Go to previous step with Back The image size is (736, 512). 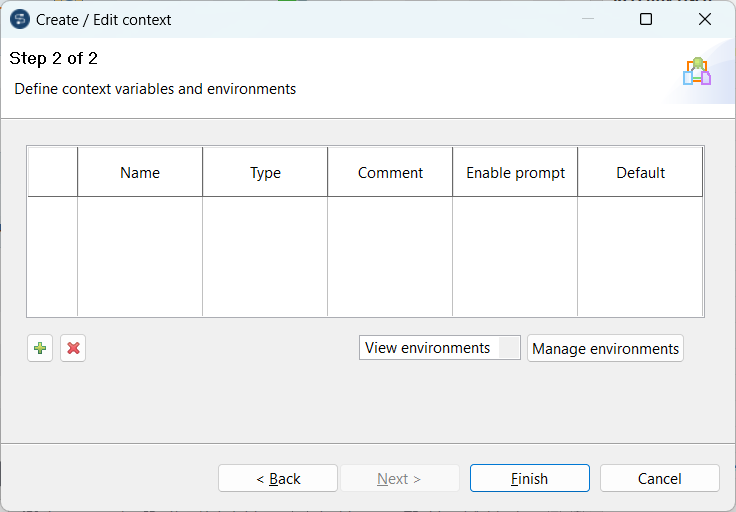(x=278, y=478)
